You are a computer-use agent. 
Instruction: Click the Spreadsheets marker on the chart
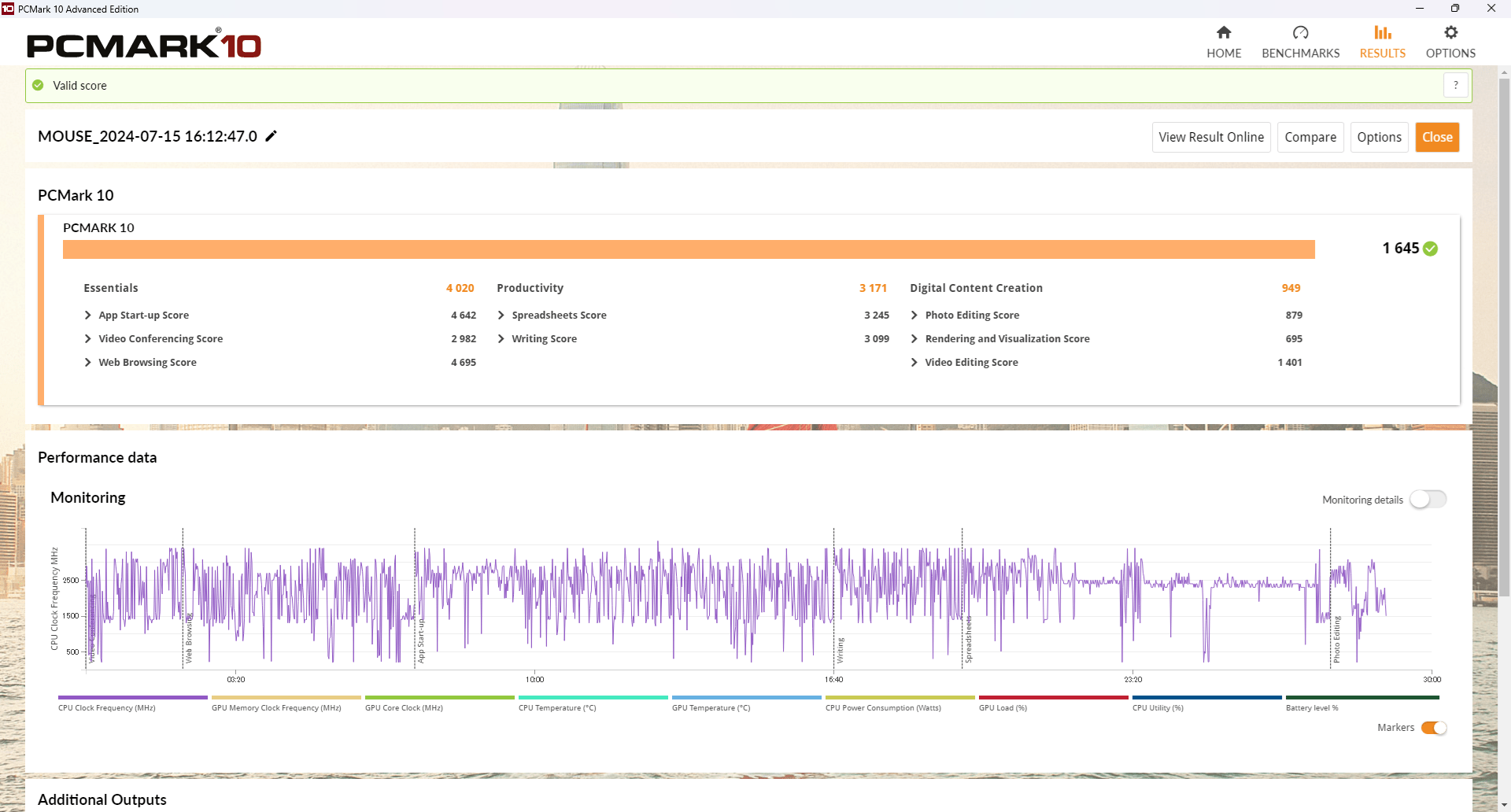(x=968, y=639)
